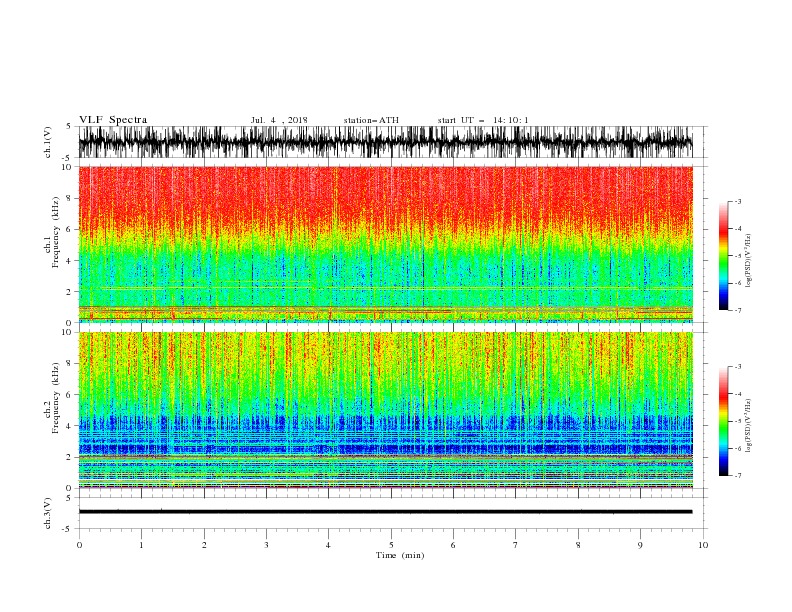This screenshot has width=792, height=612.
Task: Click the "-7" tick on ch.2 color bar
Action: tap(738, 476)
